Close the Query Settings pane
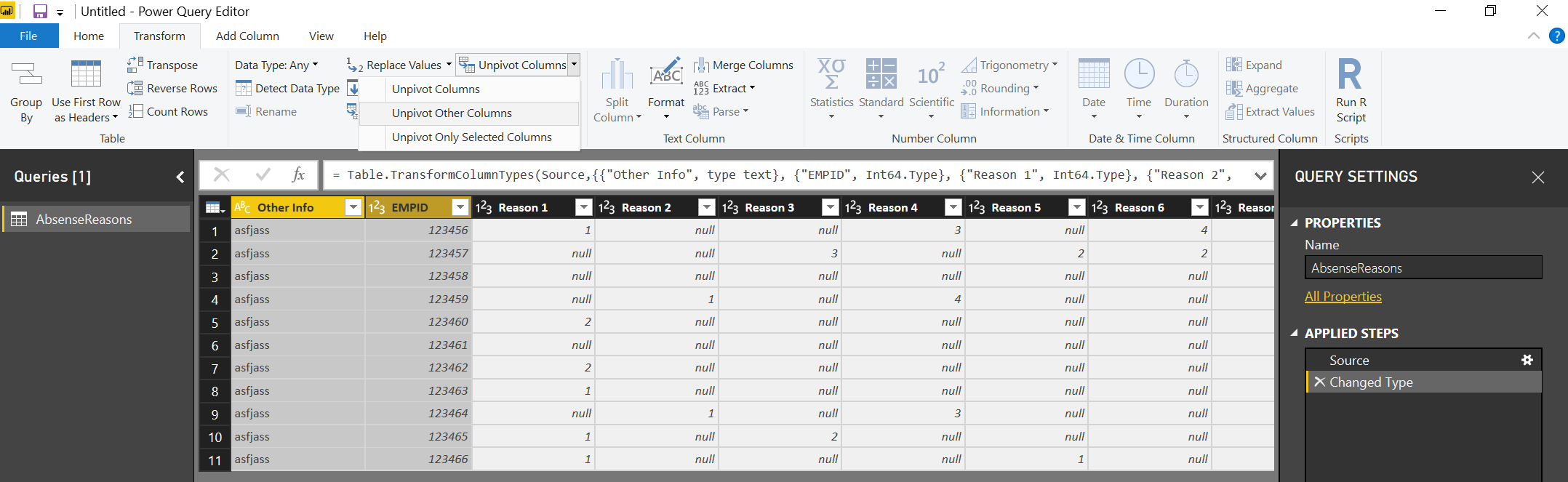1568x482 pixels. click(x=1537, y=177)
